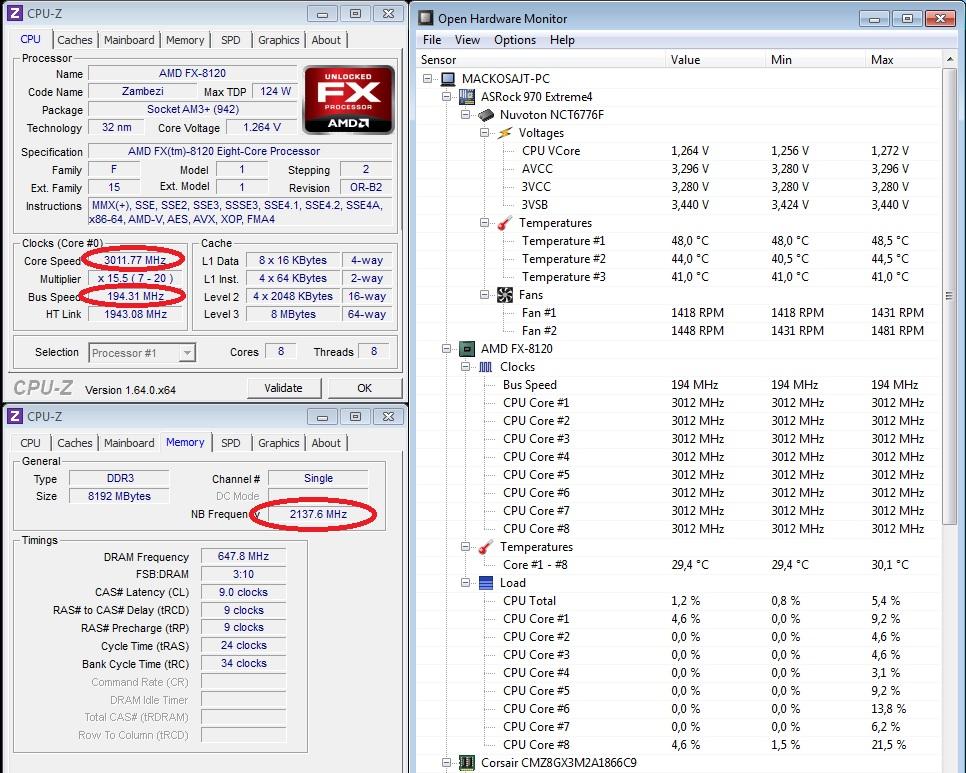
Task: Click the Nuvoton NCT6776F chip icon
Action: click(x=486, y=115)
